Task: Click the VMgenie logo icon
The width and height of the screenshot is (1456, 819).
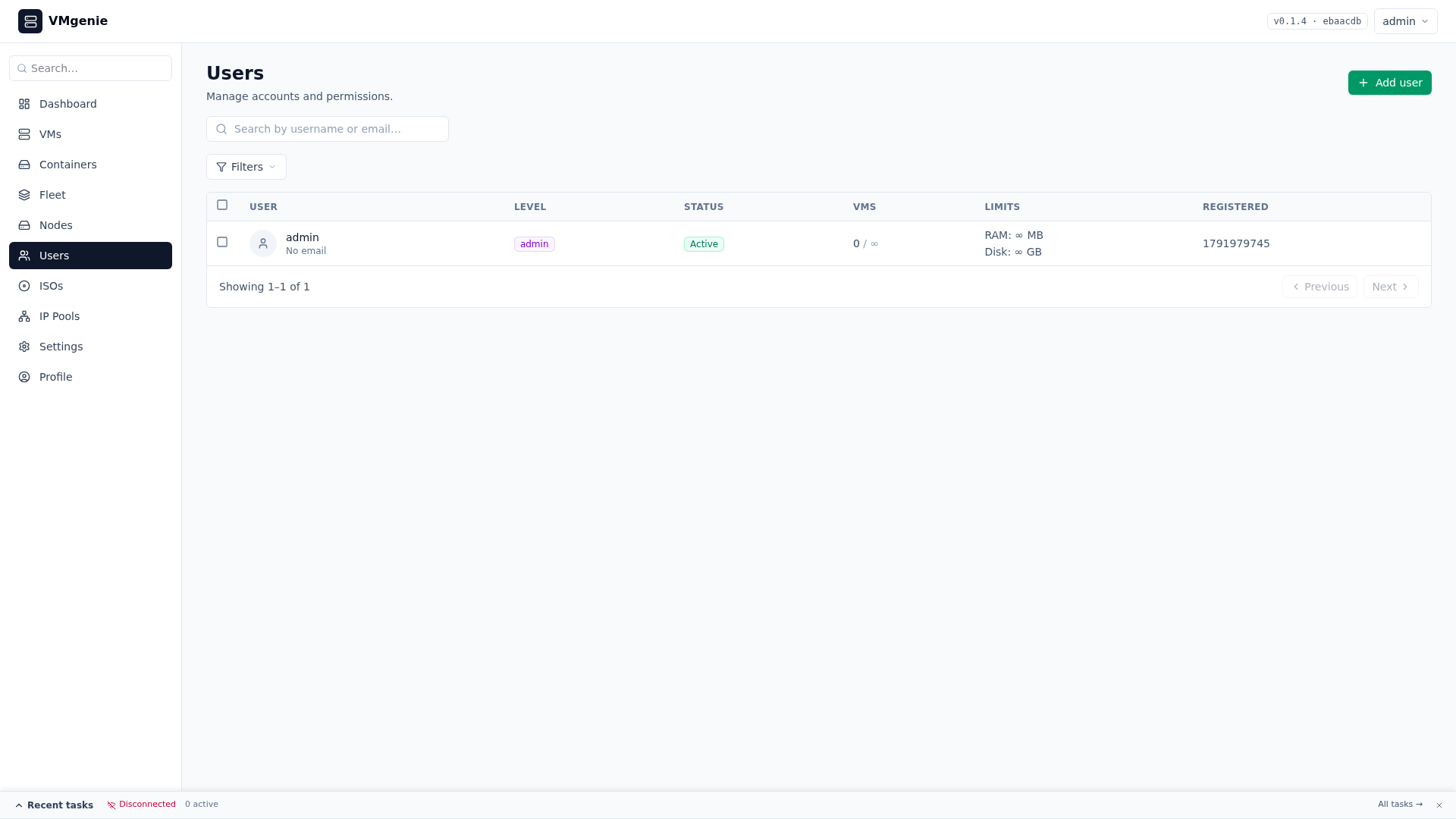Action: 30,21
